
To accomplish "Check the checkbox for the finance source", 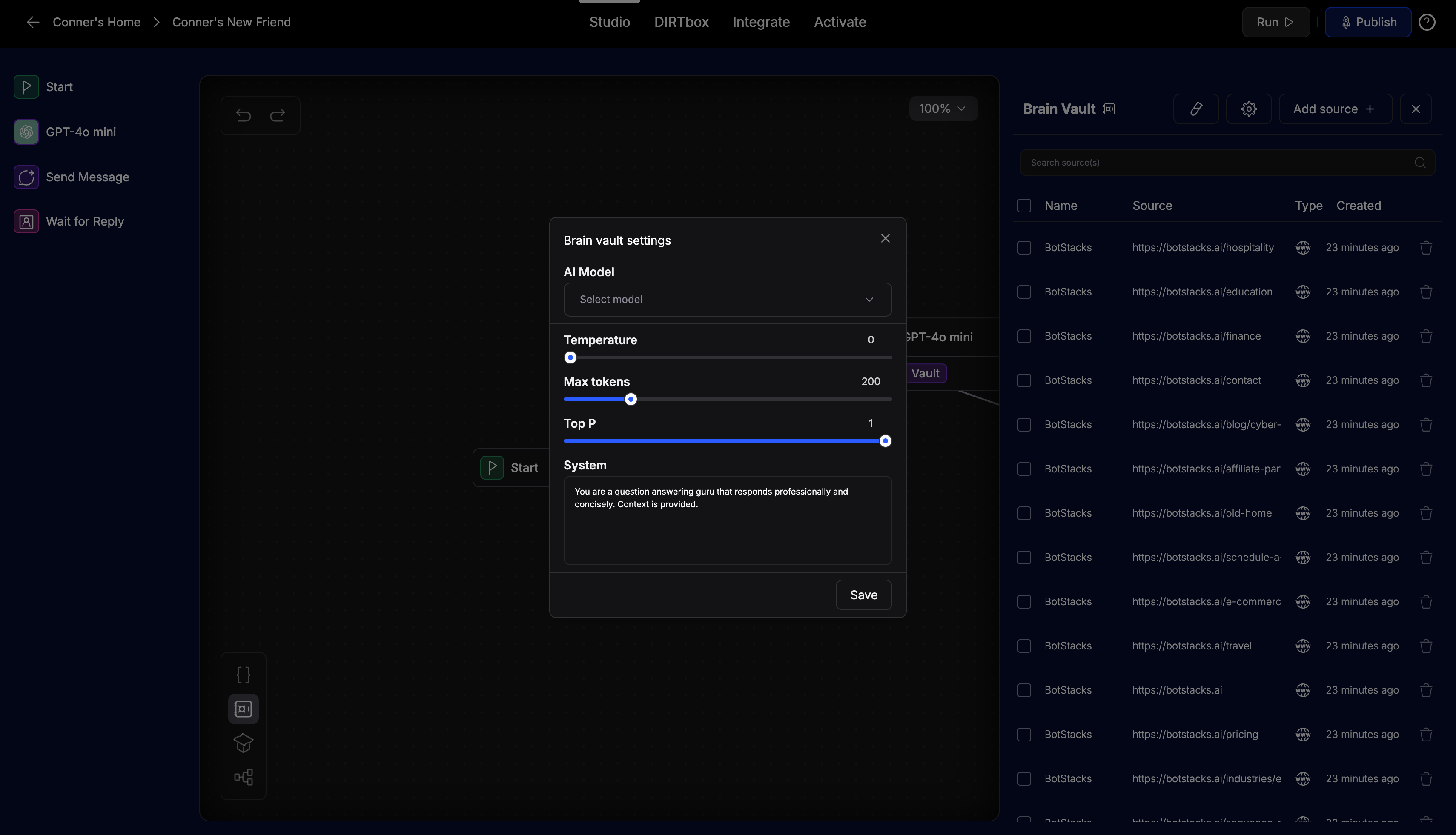I will click(1025, 336).
